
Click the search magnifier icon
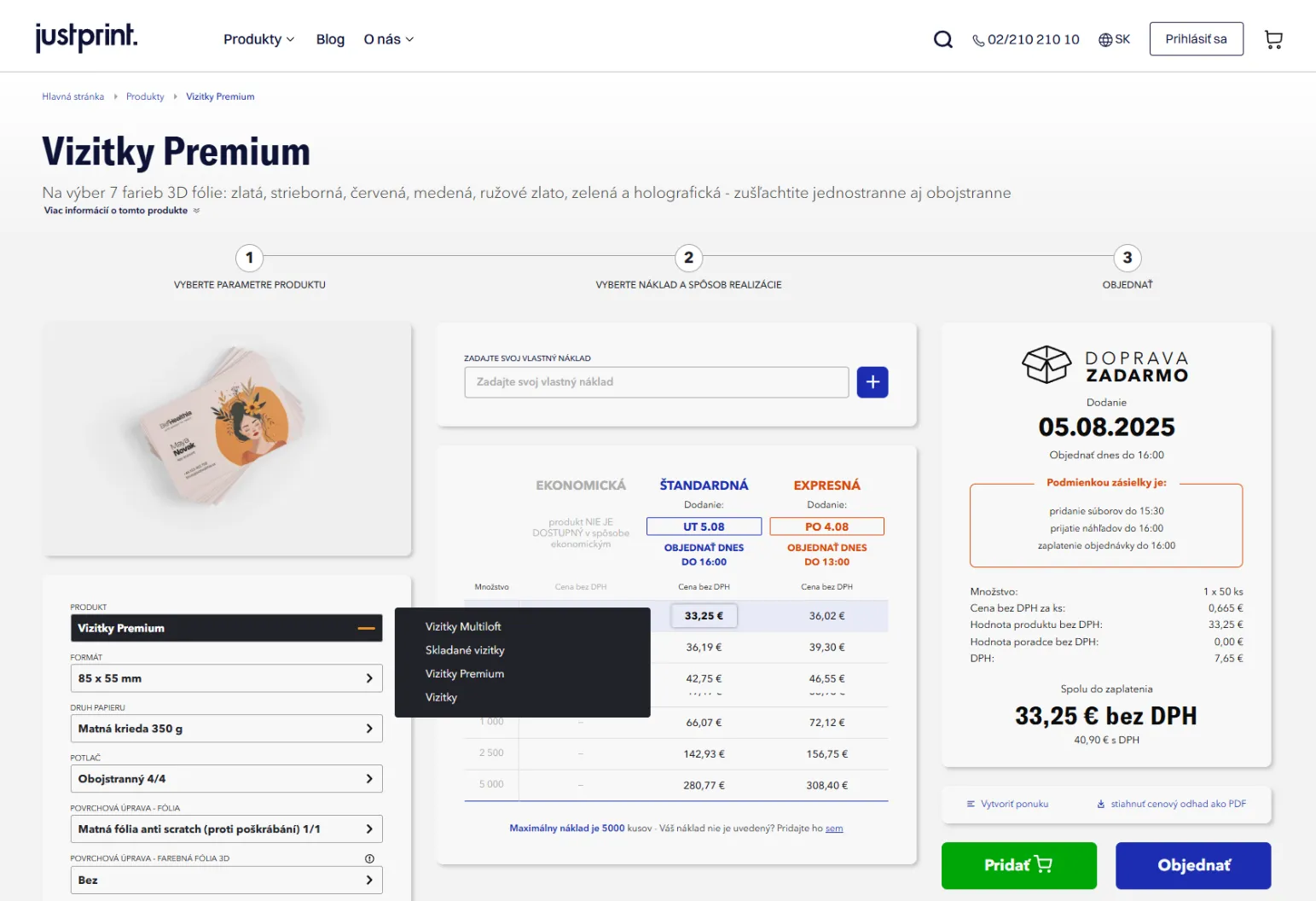click(x=942, y=39)
